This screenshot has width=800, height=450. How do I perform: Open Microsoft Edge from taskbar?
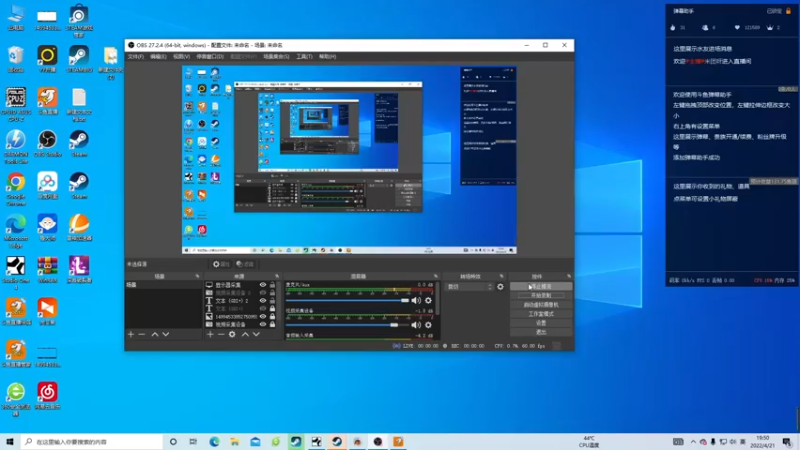214,442
